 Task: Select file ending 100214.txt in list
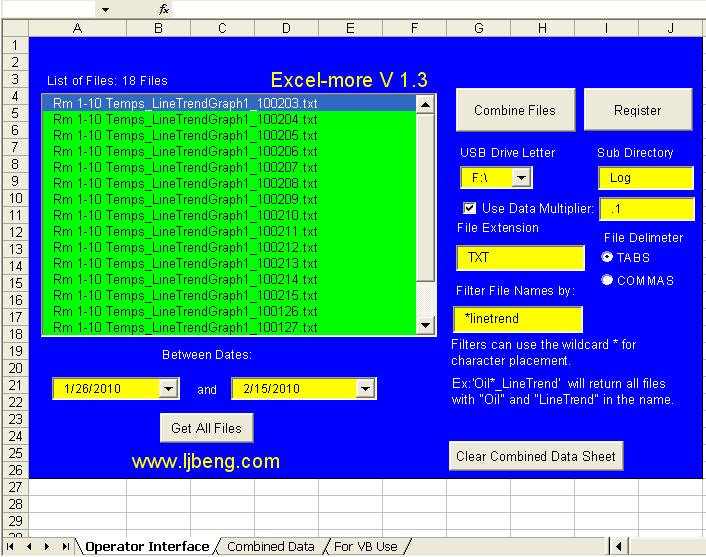(229, 279)
